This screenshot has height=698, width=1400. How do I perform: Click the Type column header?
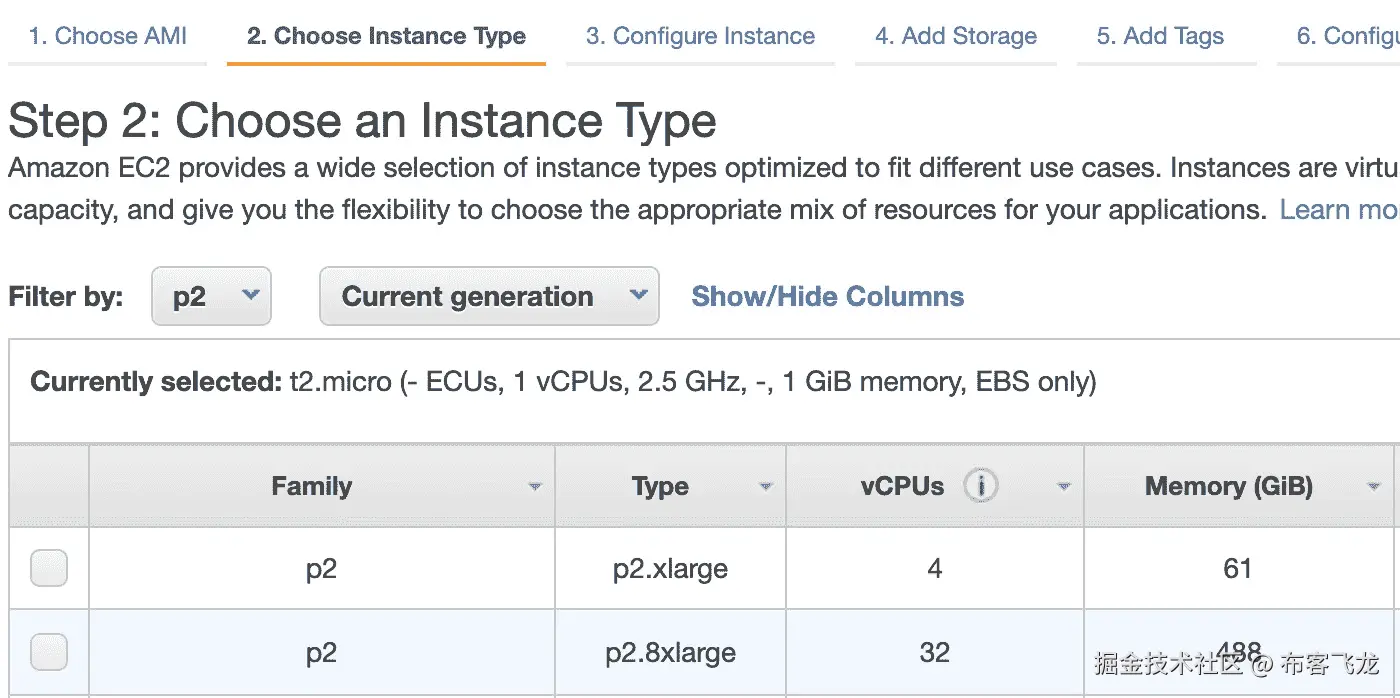point(660,487)
